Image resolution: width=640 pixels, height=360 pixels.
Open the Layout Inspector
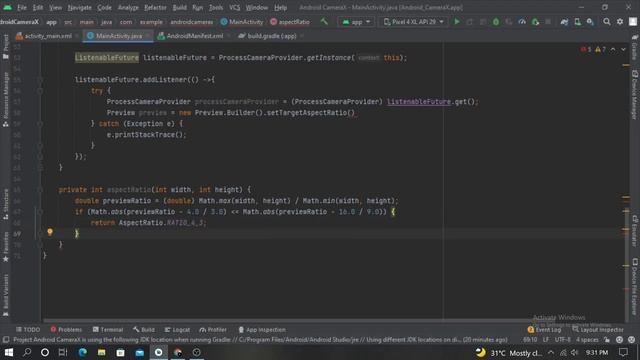598,329
